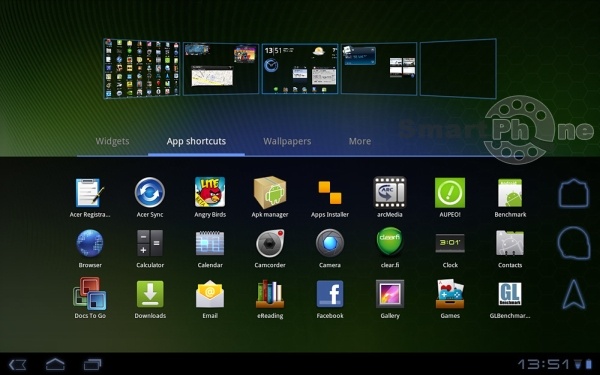The image size is (600, 375).
Task: Tap the Acer Sync icon
Action: tap(150, 192)
